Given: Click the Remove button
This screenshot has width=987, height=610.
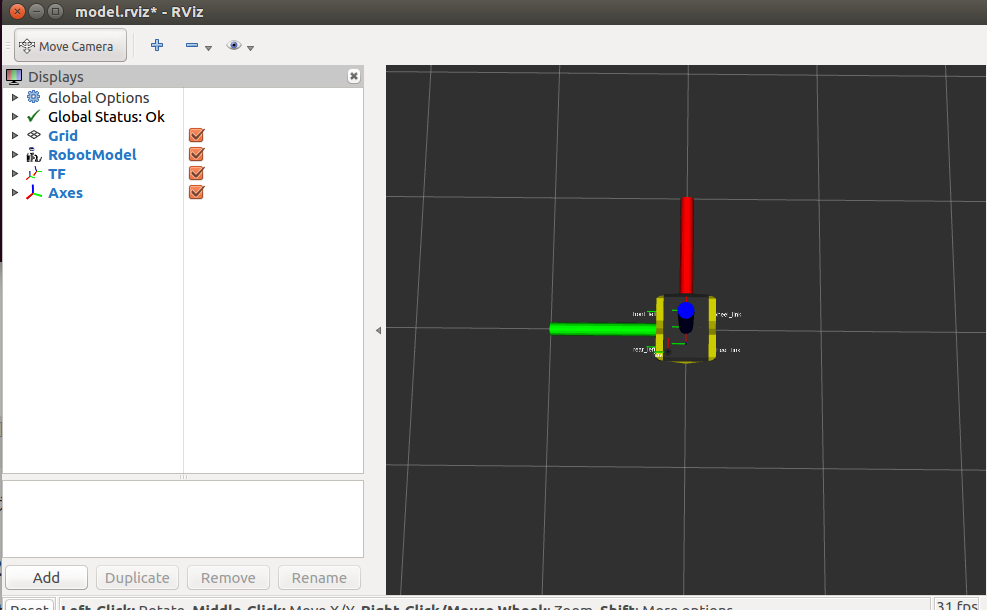Looking at the screenshot, I should pos(228,577).
